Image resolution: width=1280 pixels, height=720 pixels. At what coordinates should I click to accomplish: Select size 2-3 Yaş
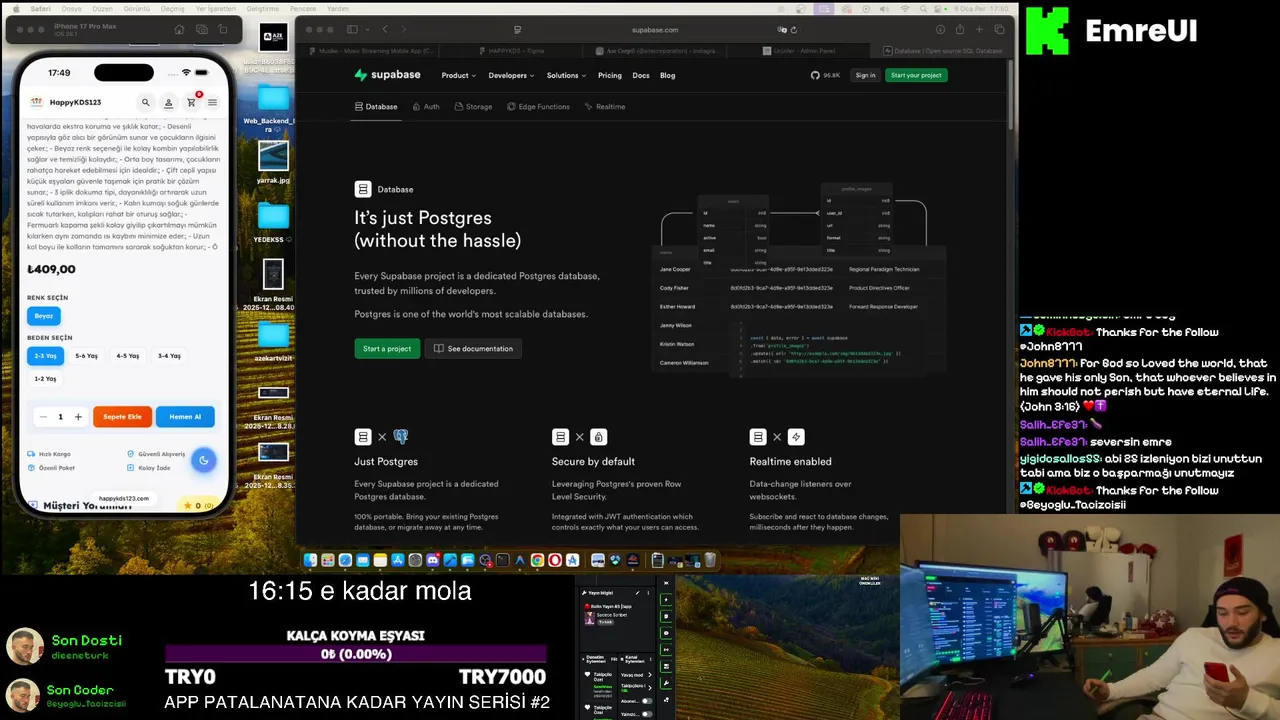(x=45, y=356)
